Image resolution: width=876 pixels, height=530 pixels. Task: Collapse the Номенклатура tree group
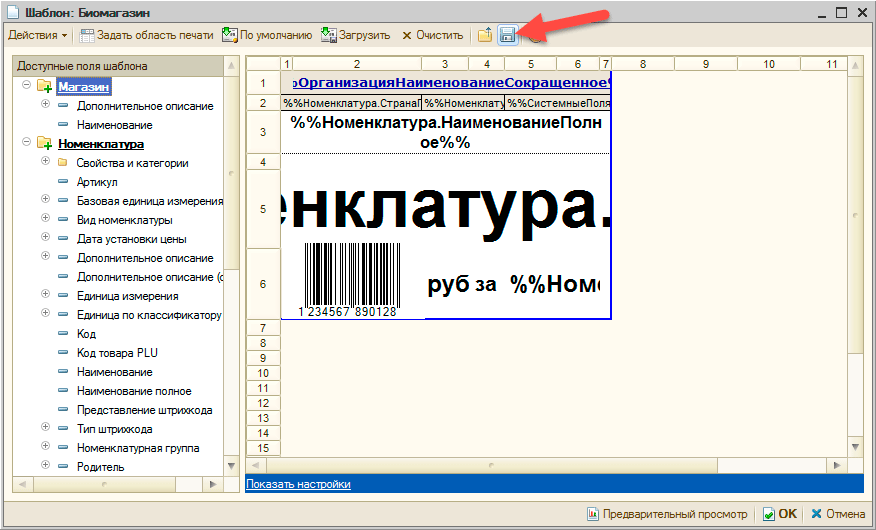pyautogui.click(x=26, y=142)
